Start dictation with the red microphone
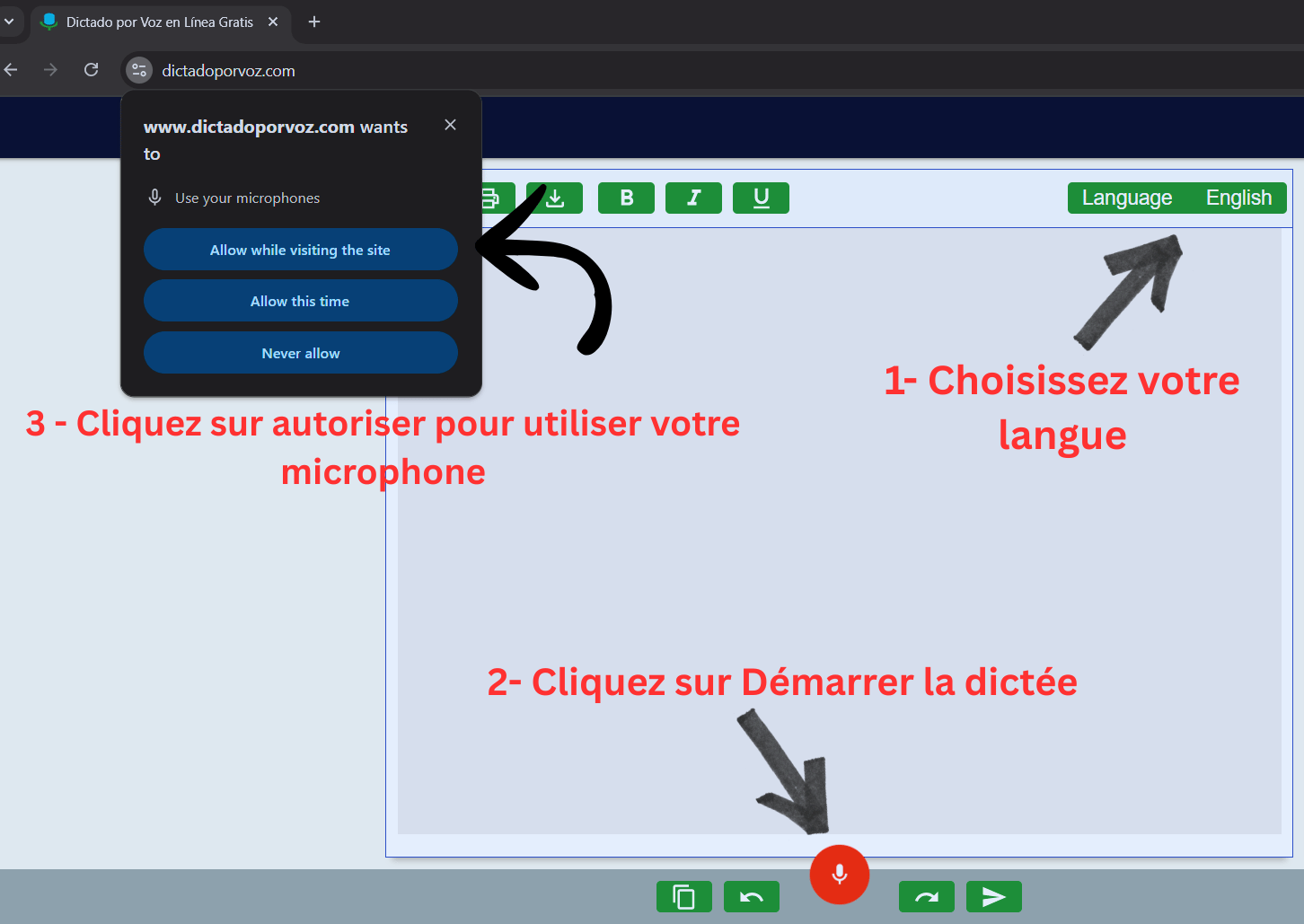Image resolution: width=1304 pixels, height=924 pixels. [839, 874]
